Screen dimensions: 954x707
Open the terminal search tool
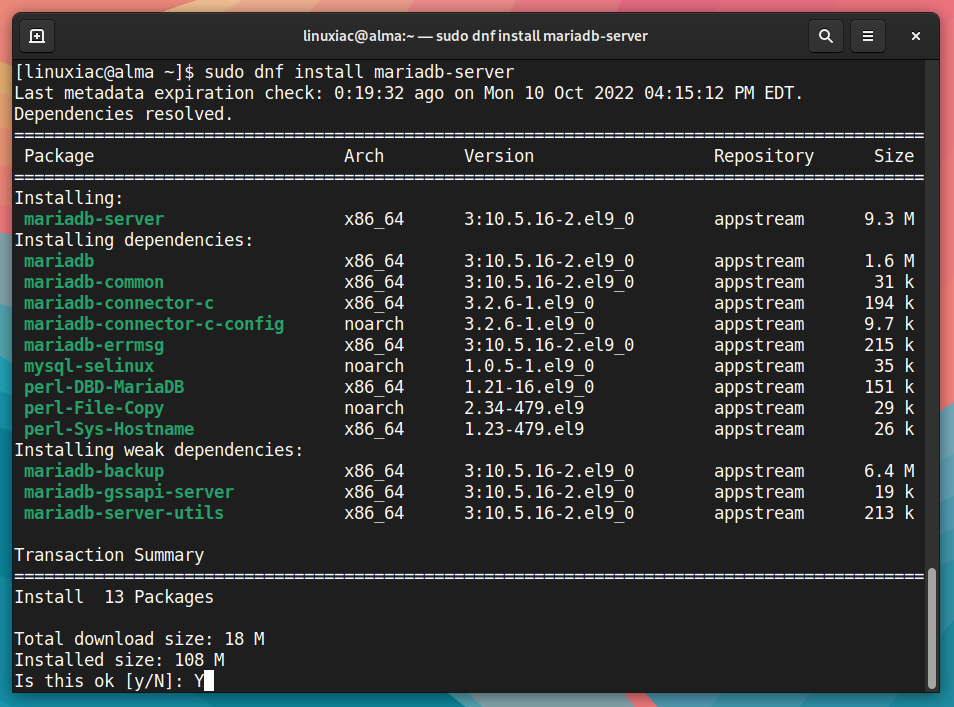pos(826,37)
